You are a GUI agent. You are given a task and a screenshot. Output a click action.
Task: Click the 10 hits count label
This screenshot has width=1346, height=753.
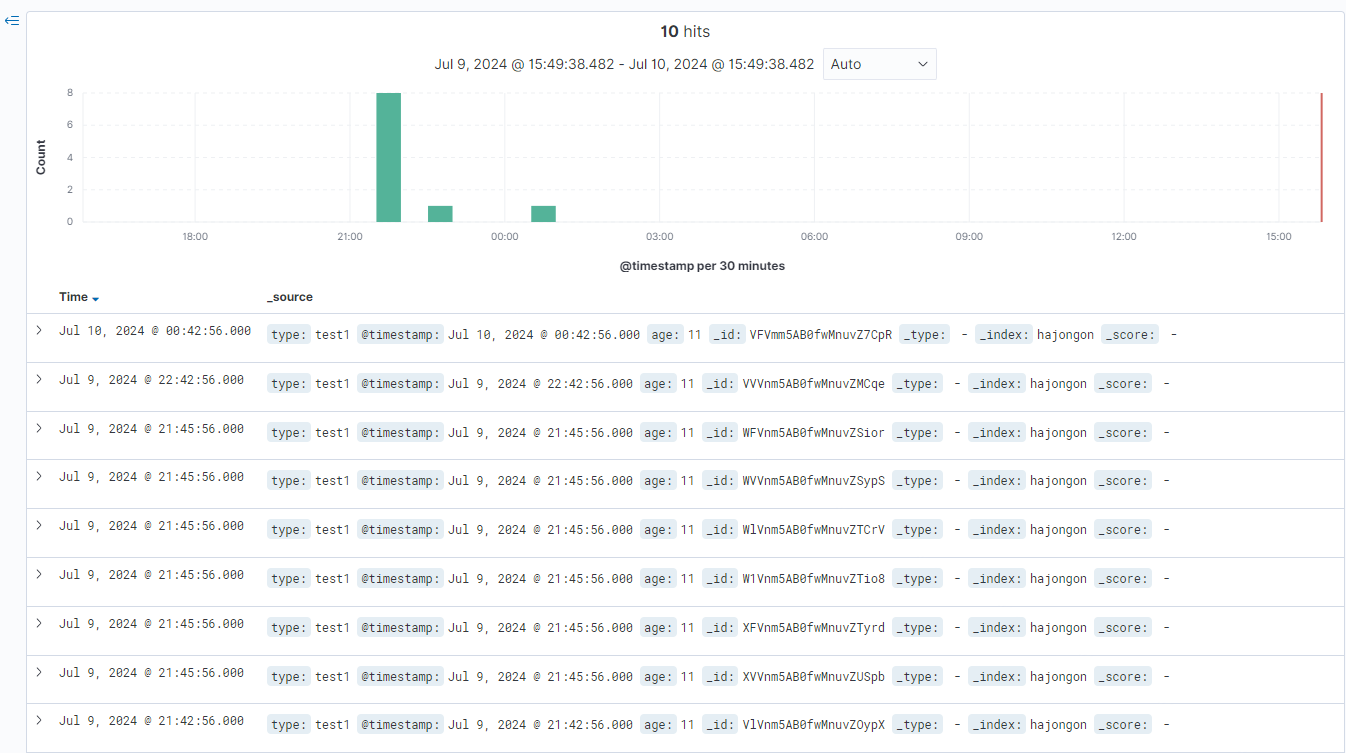[686, 31]
